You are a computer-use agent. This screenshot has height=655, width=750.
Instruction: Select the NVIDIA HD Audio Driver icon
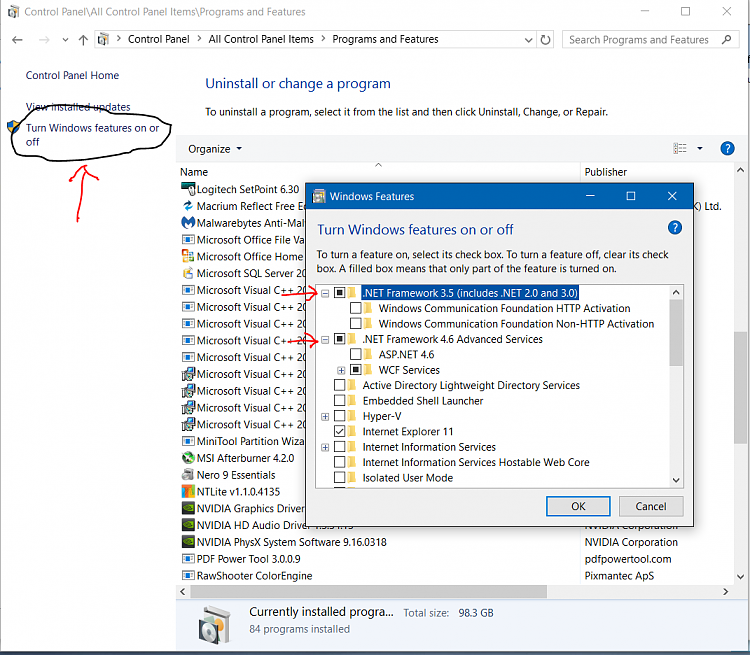coord(188,525)
